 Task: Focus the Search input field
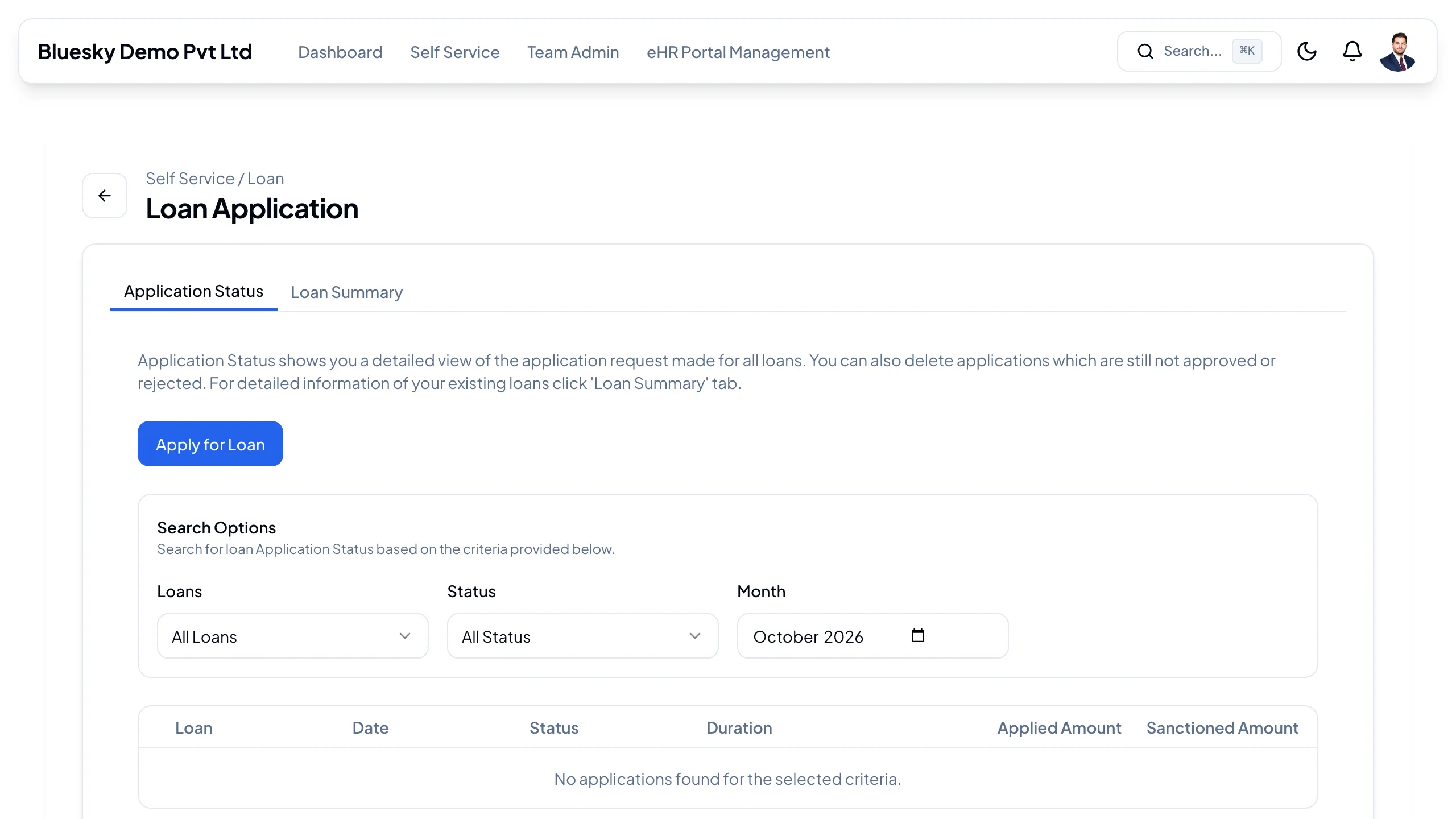(x=1199, y=51)
